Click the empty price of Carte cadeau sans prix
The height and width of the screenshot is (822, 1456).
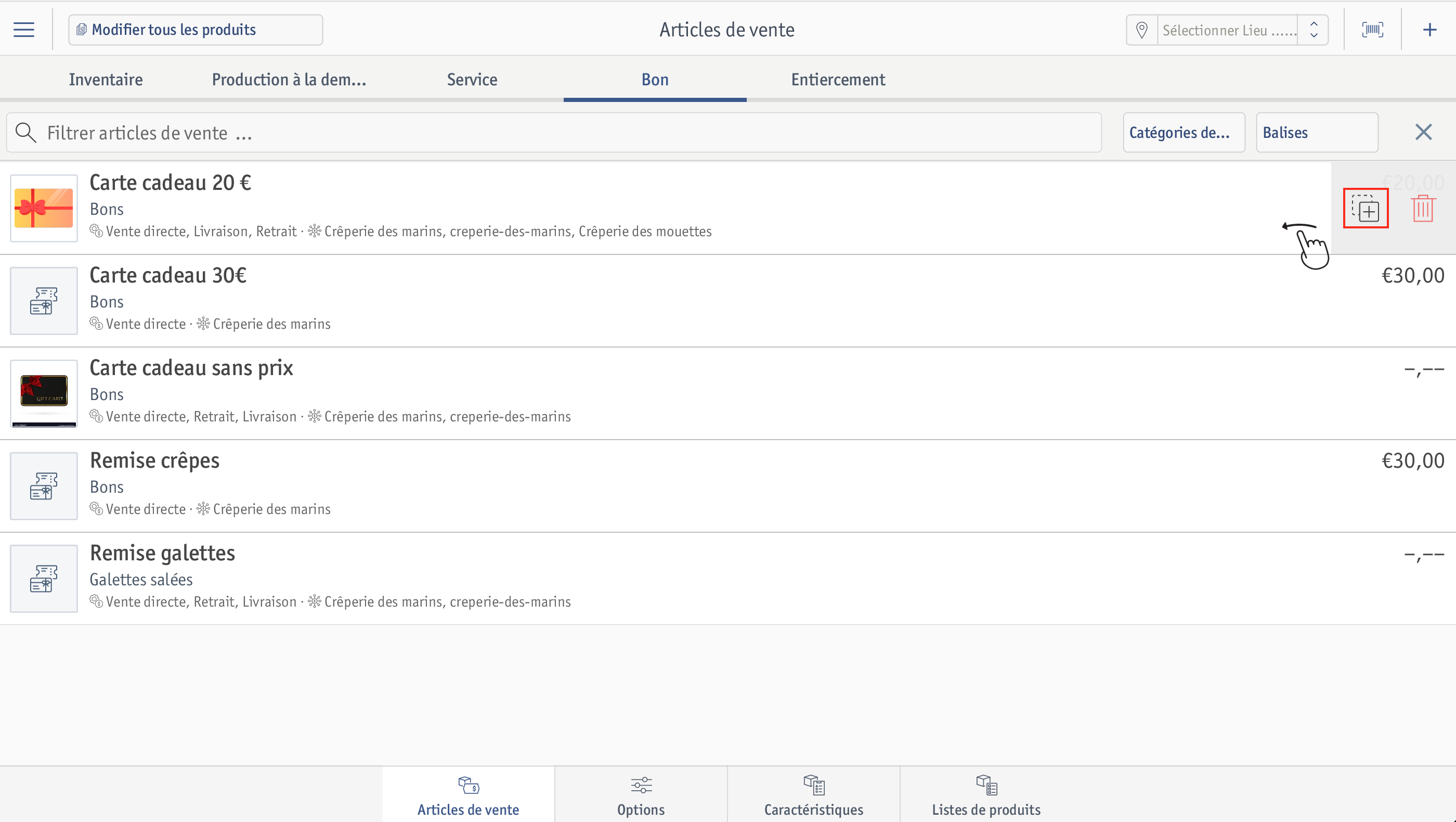(1424, 369)
